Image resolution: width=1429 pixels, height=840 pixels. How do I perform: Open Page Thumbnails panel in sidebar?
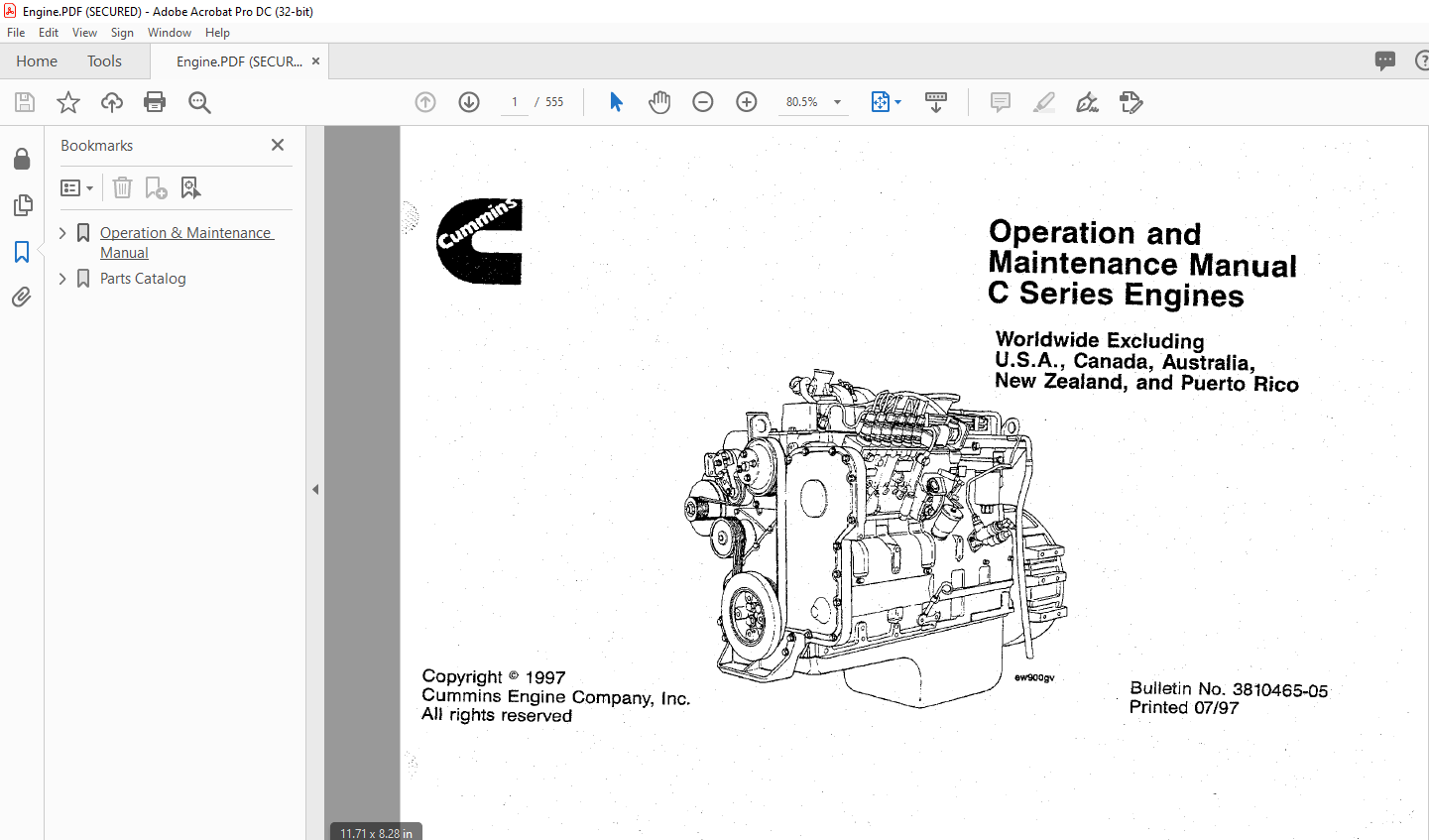coord(22,205)
